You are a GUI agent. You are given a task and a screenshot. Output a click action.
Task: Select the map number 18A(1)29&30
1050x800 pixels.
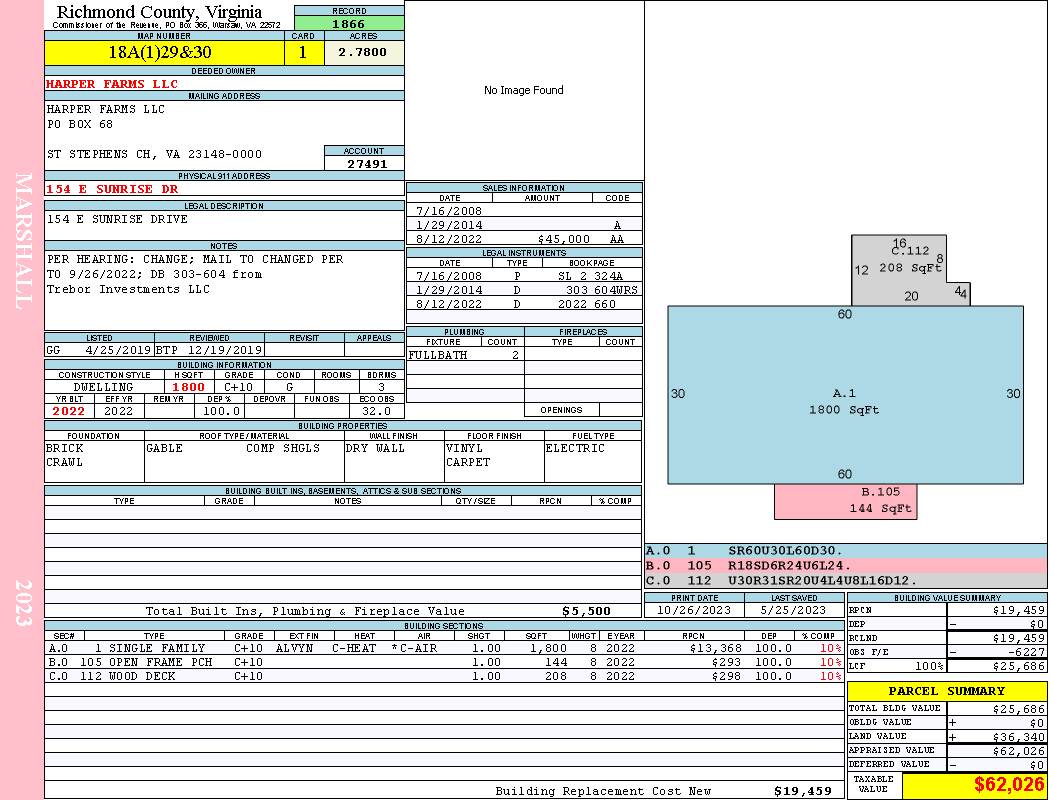(x=159, y=52)
